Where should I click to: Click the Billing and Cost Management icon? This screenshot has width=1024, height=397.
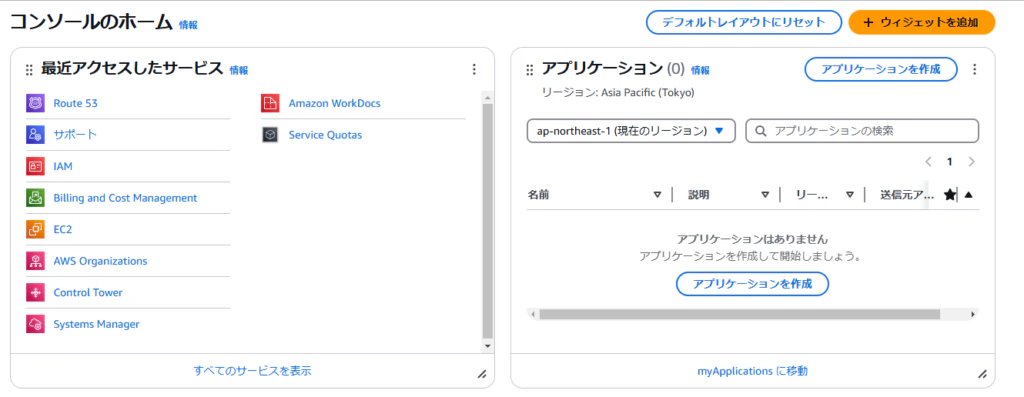coord(35,198)
